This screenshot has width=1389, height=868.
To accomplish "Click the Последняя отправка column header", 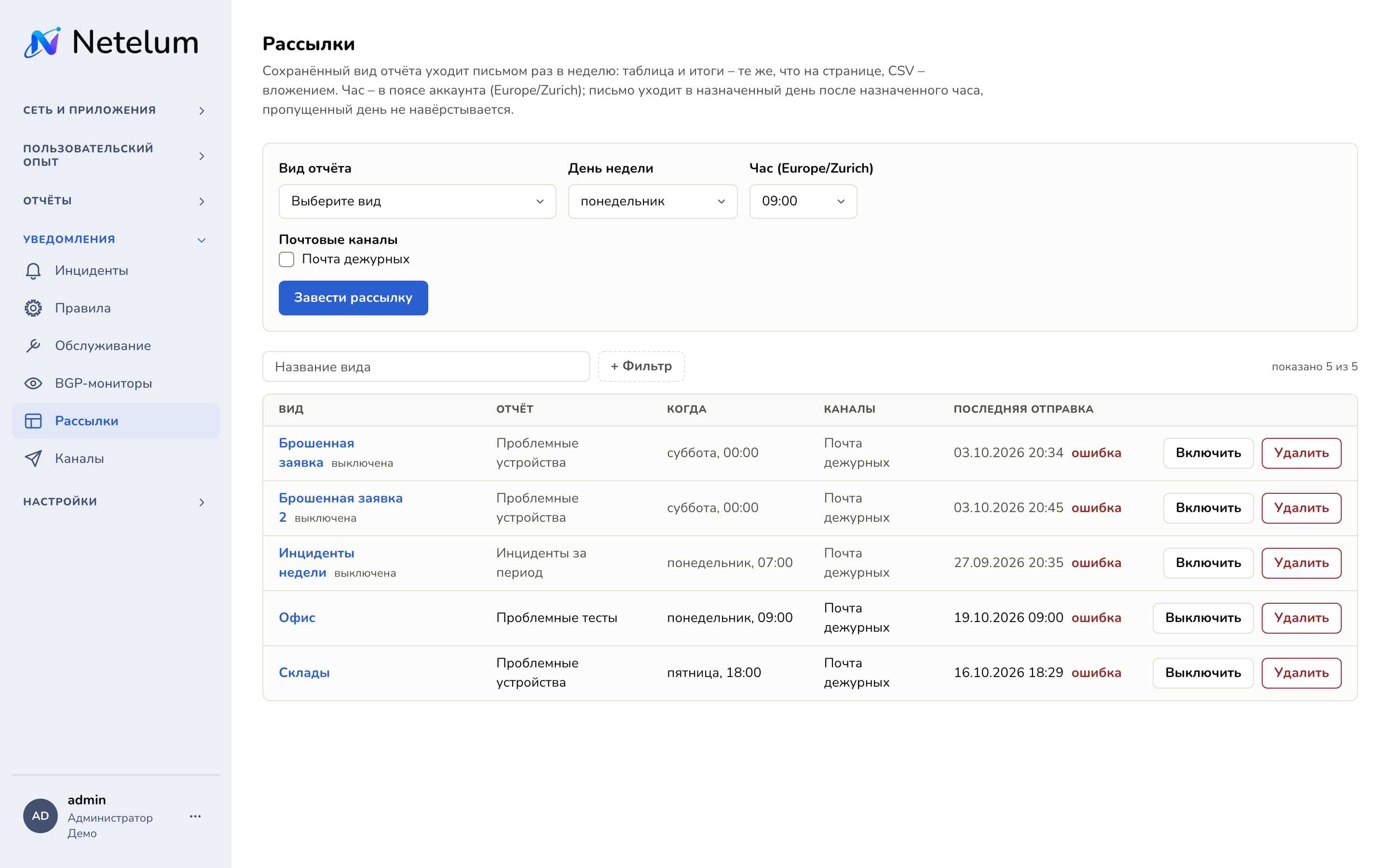I will click(1023, 409).
